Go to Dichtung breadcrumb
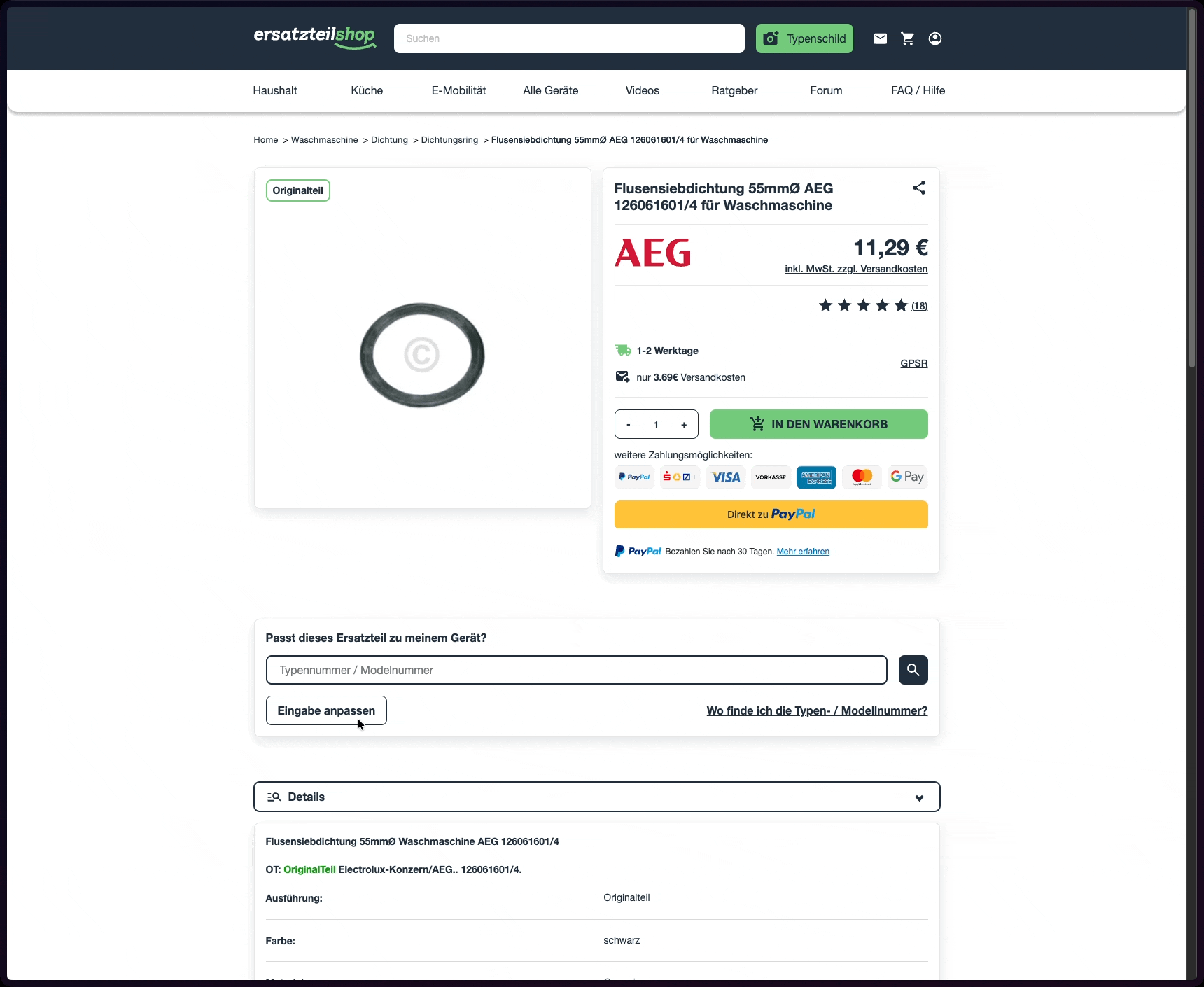This screenshot has width=1204, height=987. coord(389,140)
